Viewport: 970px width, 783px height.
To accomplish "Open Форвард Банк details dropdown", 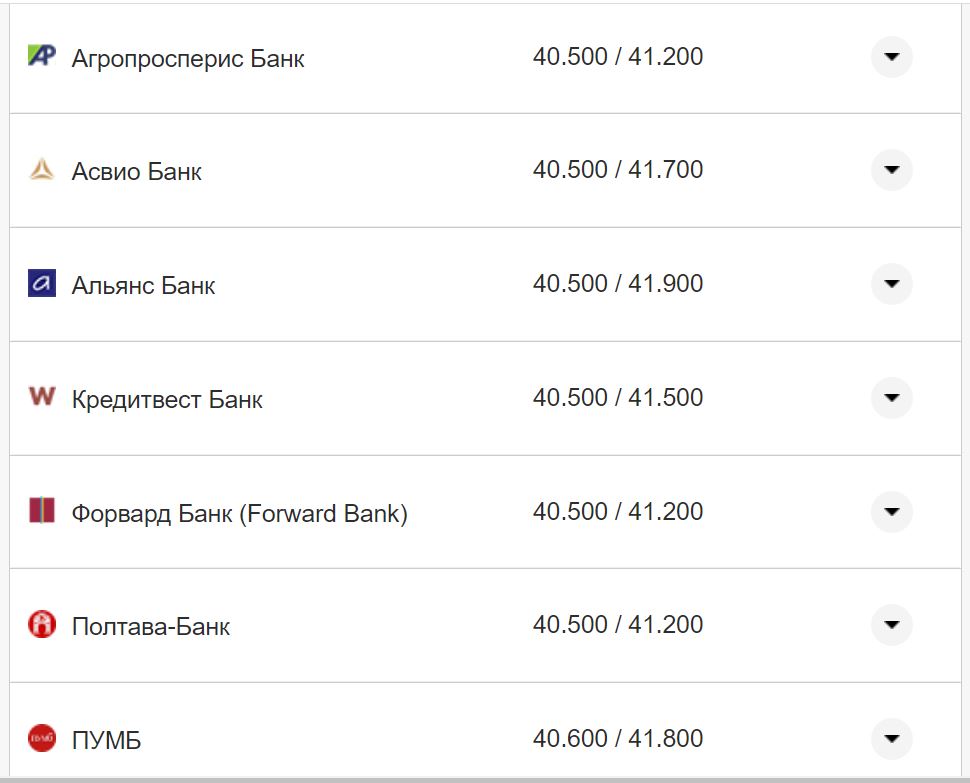I will (890, 512).
